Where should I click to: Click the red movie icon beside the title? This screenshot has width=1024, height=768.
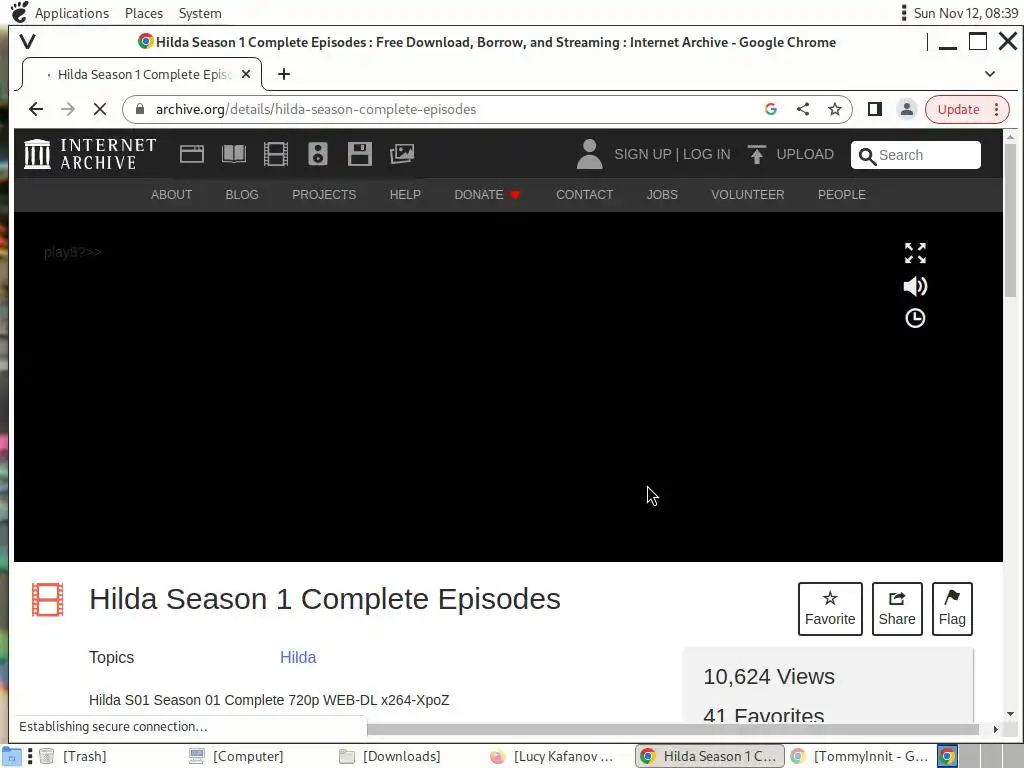tap(48, 600)
